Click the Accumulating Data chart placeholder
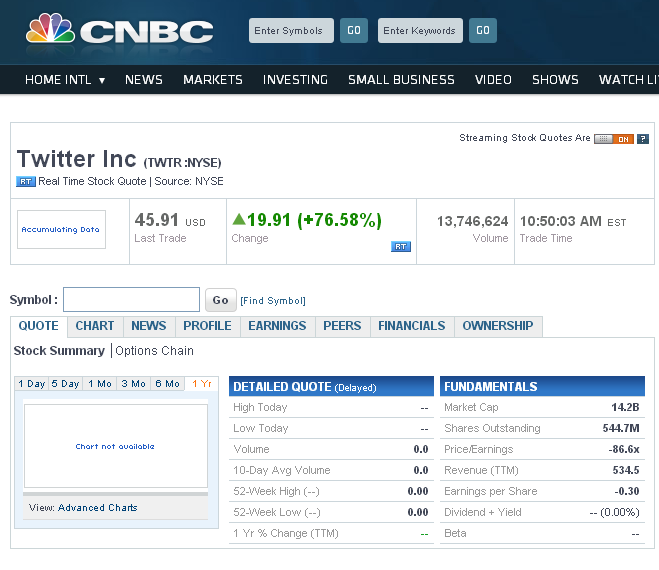This screenshot has height=570, width=659. pos(61,230)
